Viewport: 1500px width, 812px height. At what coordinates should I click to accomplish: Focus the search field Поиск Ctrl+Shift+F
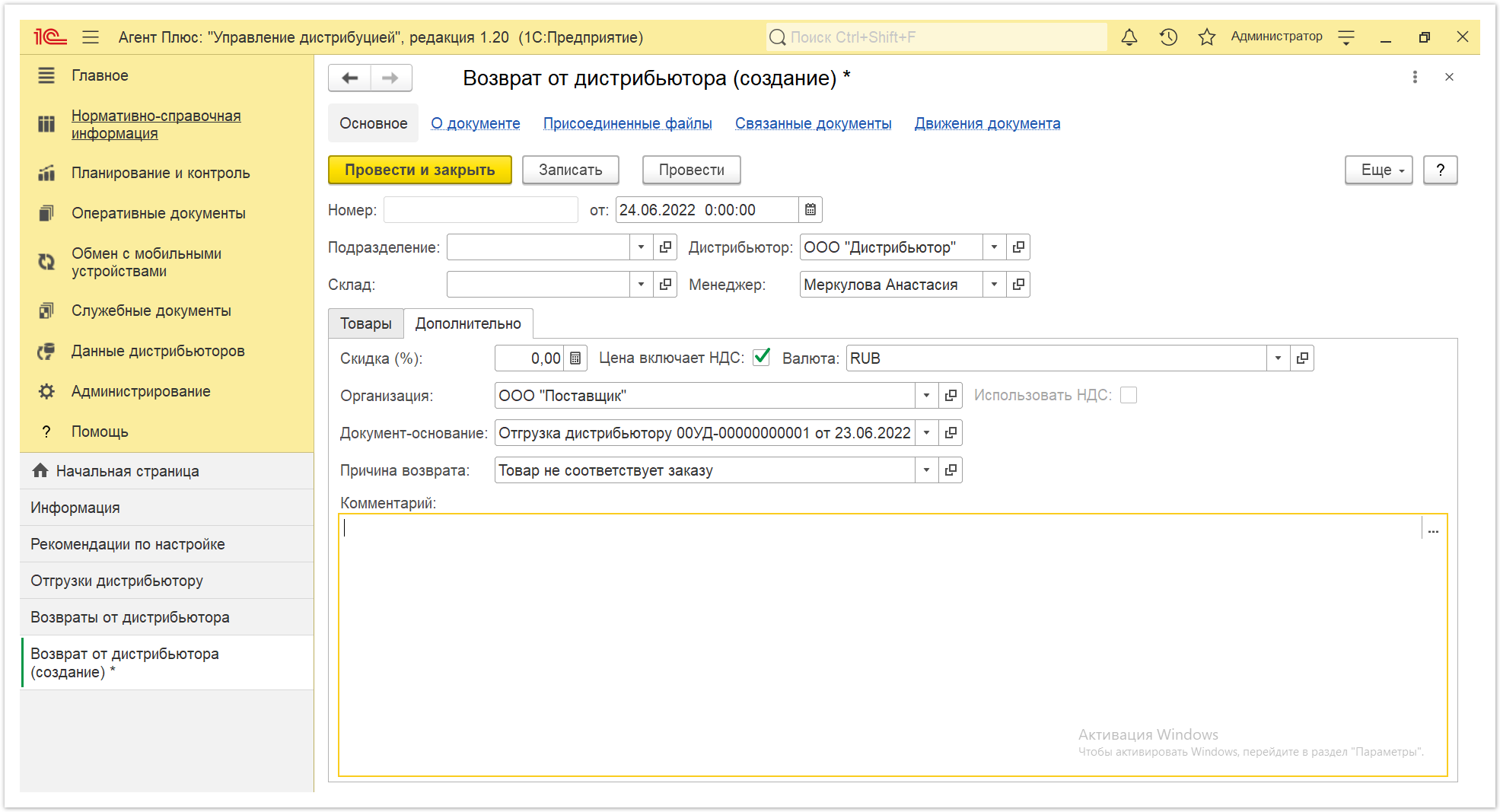tap(937, 37)
